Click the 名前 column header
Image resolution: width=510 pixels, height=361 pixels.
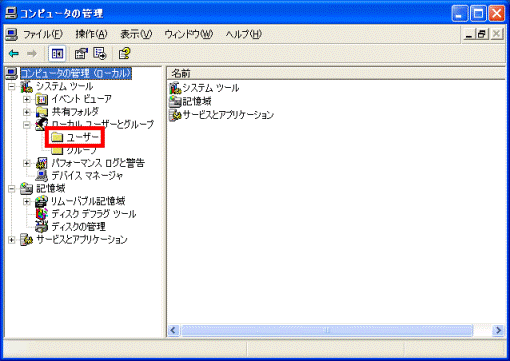[336, 73]
